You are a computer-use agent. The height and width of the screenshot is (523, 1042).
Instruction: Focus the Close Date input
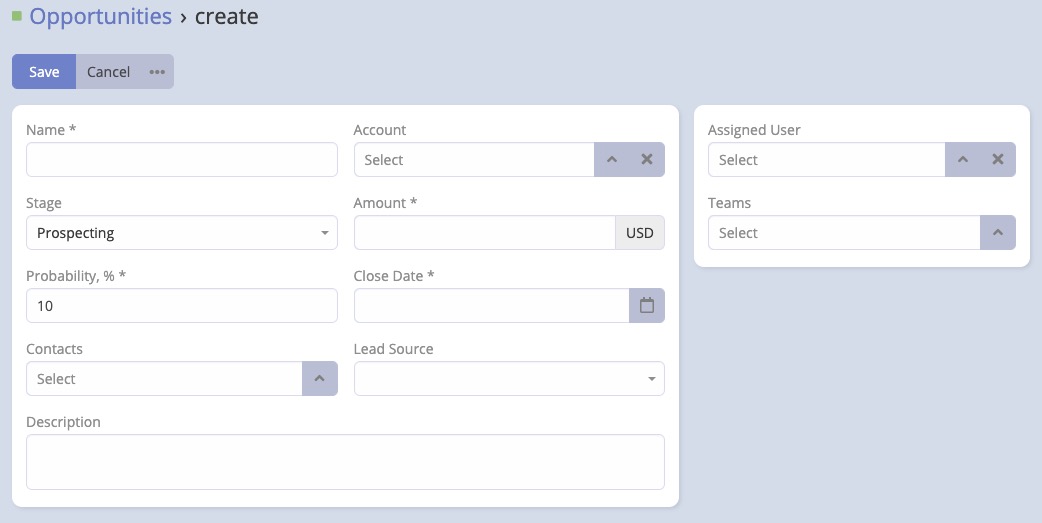point(491,306)
